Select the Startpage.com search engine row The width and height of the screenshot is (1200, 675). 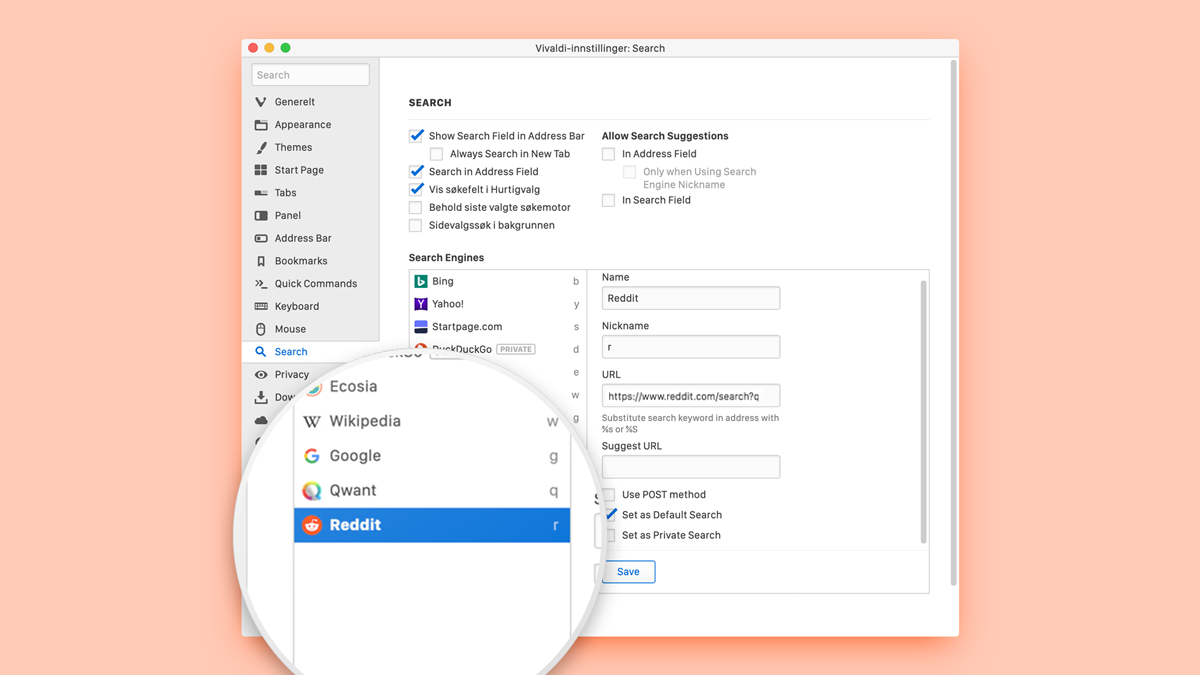498,327
